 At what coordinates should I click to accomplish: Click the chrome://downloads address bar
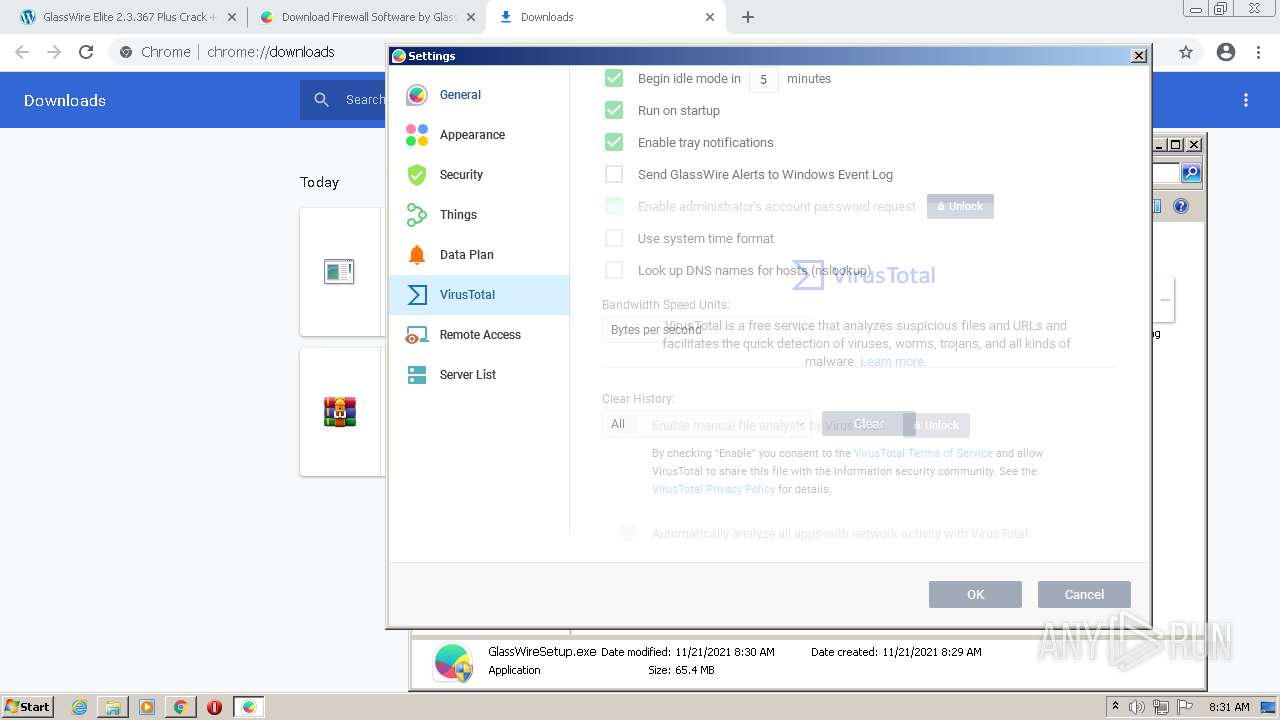pyautogui.click(x=270, y=52)
